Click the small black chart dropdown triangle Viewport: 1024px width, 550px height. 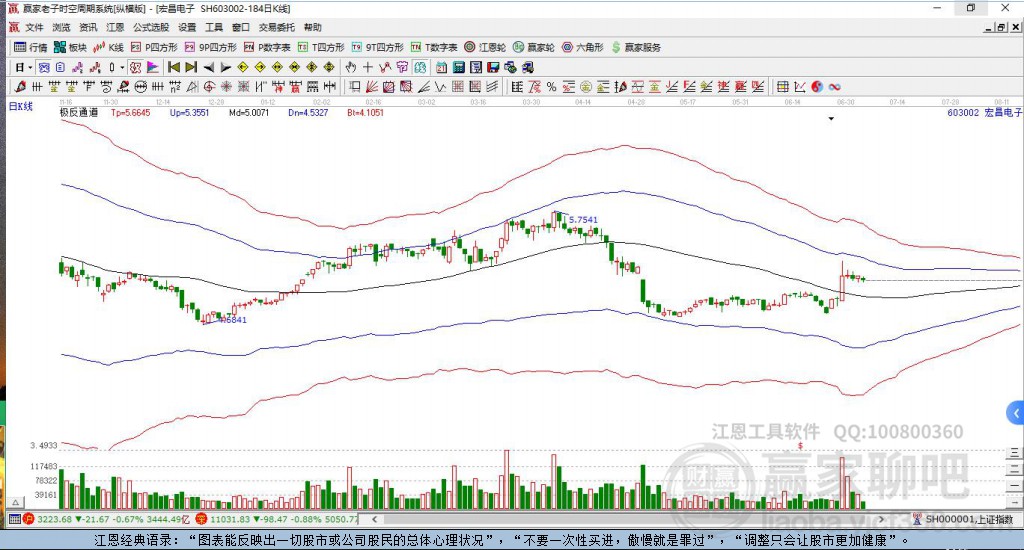click(831, 119)
